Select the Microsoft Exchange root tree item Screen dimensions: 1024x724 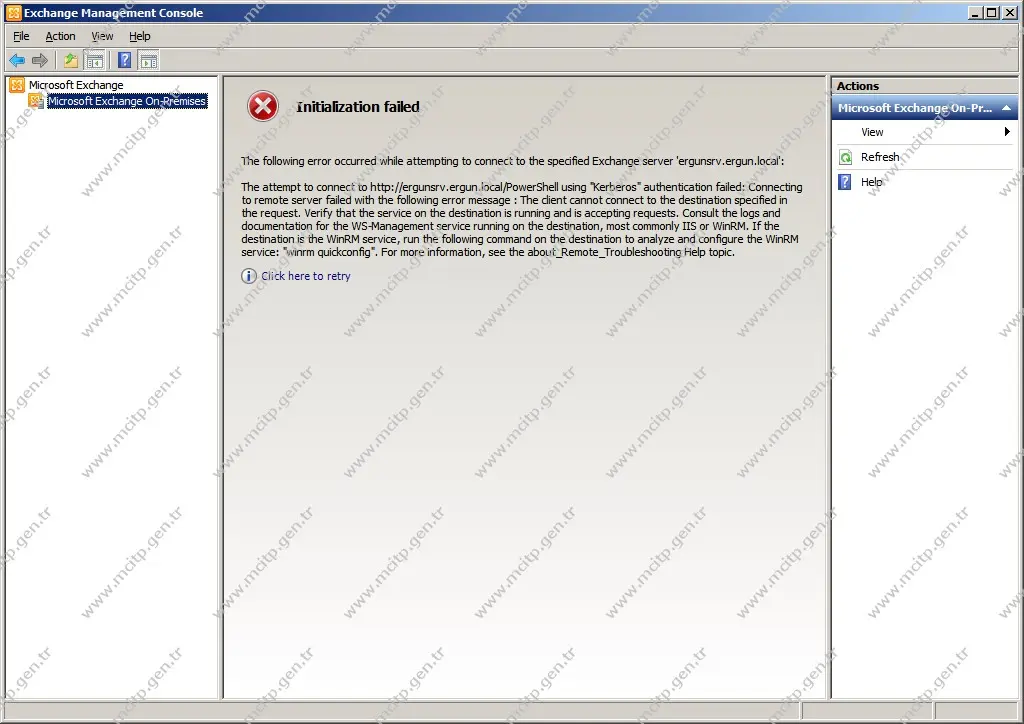pos(76,85)
